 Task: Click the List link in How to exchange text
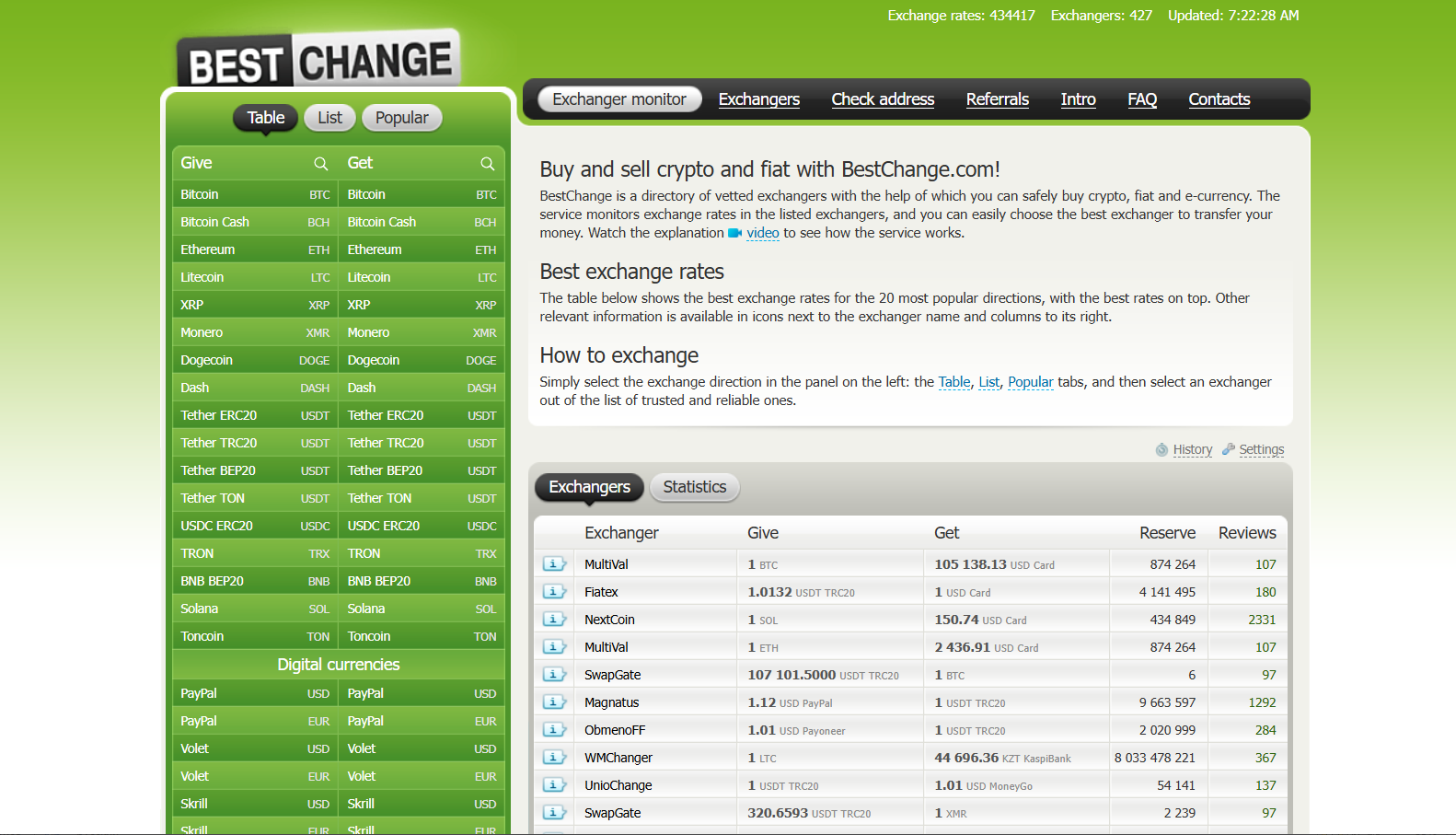click(x=989, y=382)
